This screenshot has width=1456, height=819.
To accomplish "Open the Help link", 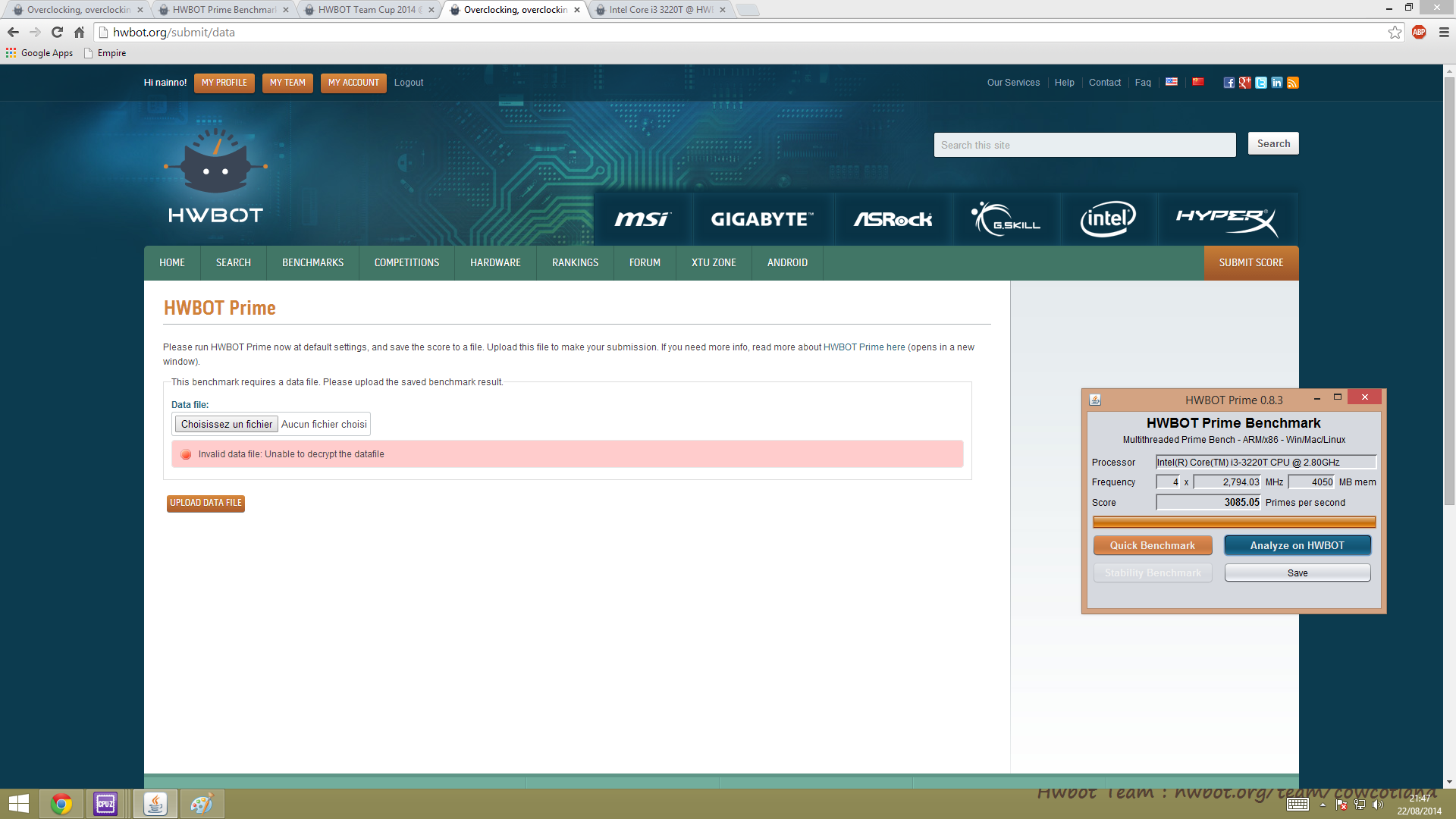I will click(x=1064, y=83).
